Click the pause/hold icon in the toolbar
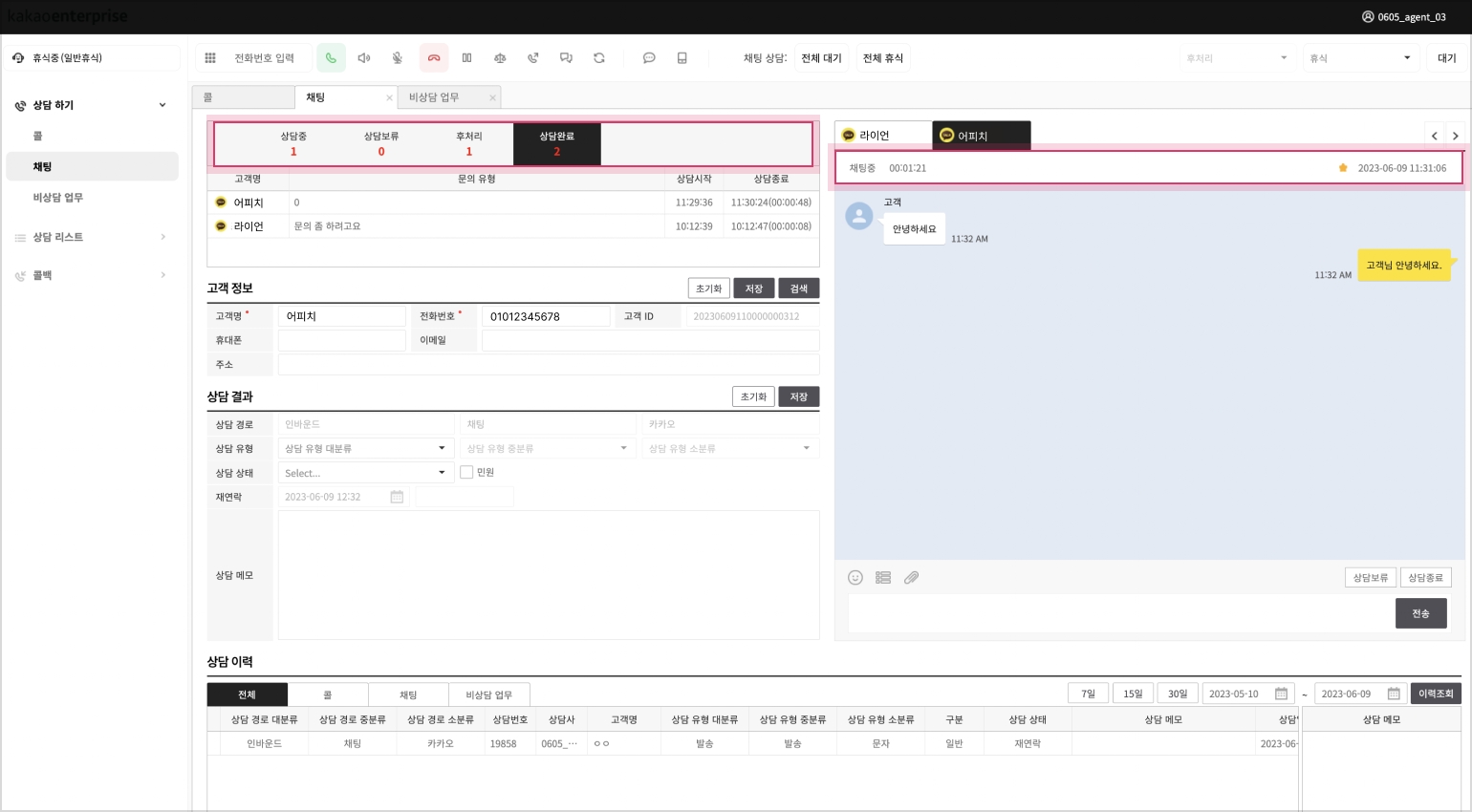 (x=466, y=58)
